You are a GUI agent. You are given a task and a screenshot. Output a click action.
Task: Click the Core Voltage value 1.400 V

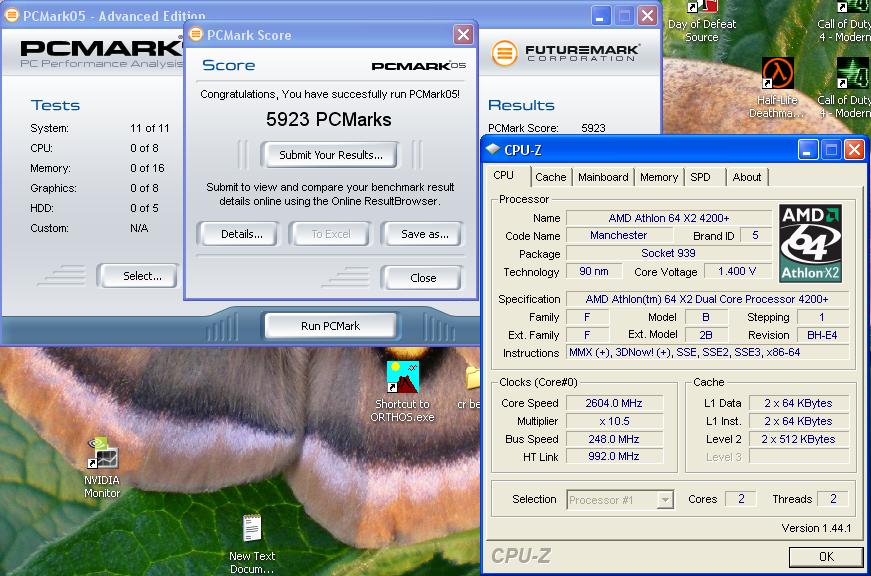(x=737, y=271)
